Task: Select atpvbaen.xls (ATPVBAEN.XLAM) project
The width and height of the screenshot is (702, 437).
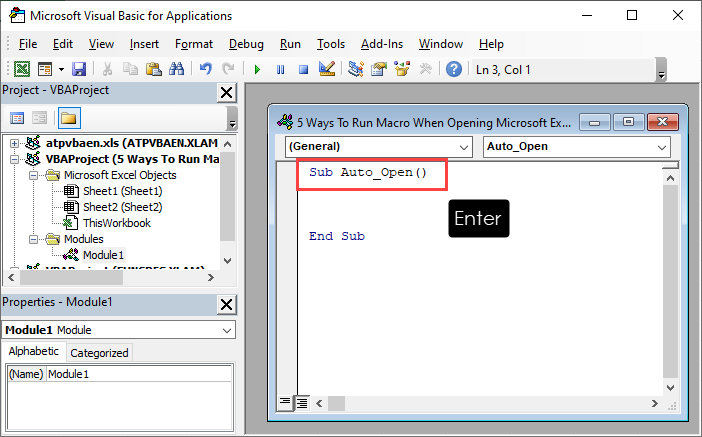Action: point(132,143)
